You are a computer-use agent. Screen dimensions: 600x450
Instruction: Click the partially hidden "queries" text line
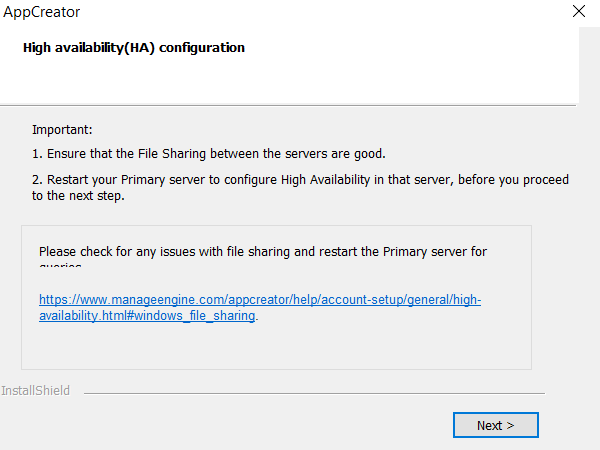pos(60,266)
